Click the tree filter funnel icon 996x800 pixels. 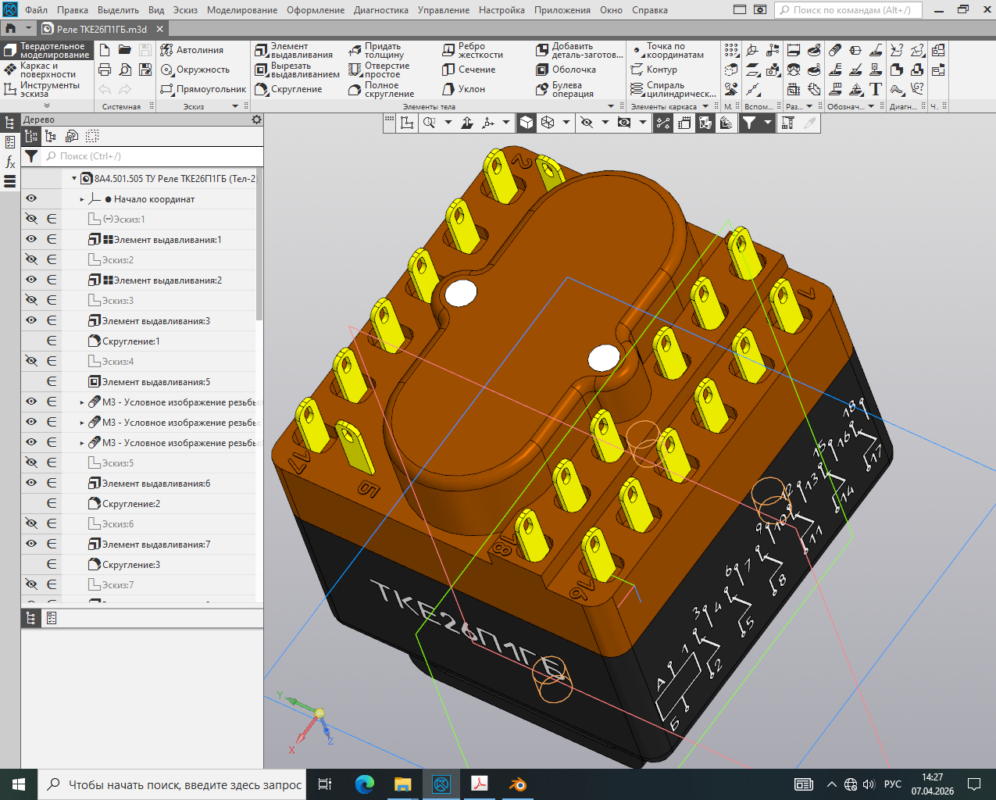pyautogui.click(x=31, y=156)
